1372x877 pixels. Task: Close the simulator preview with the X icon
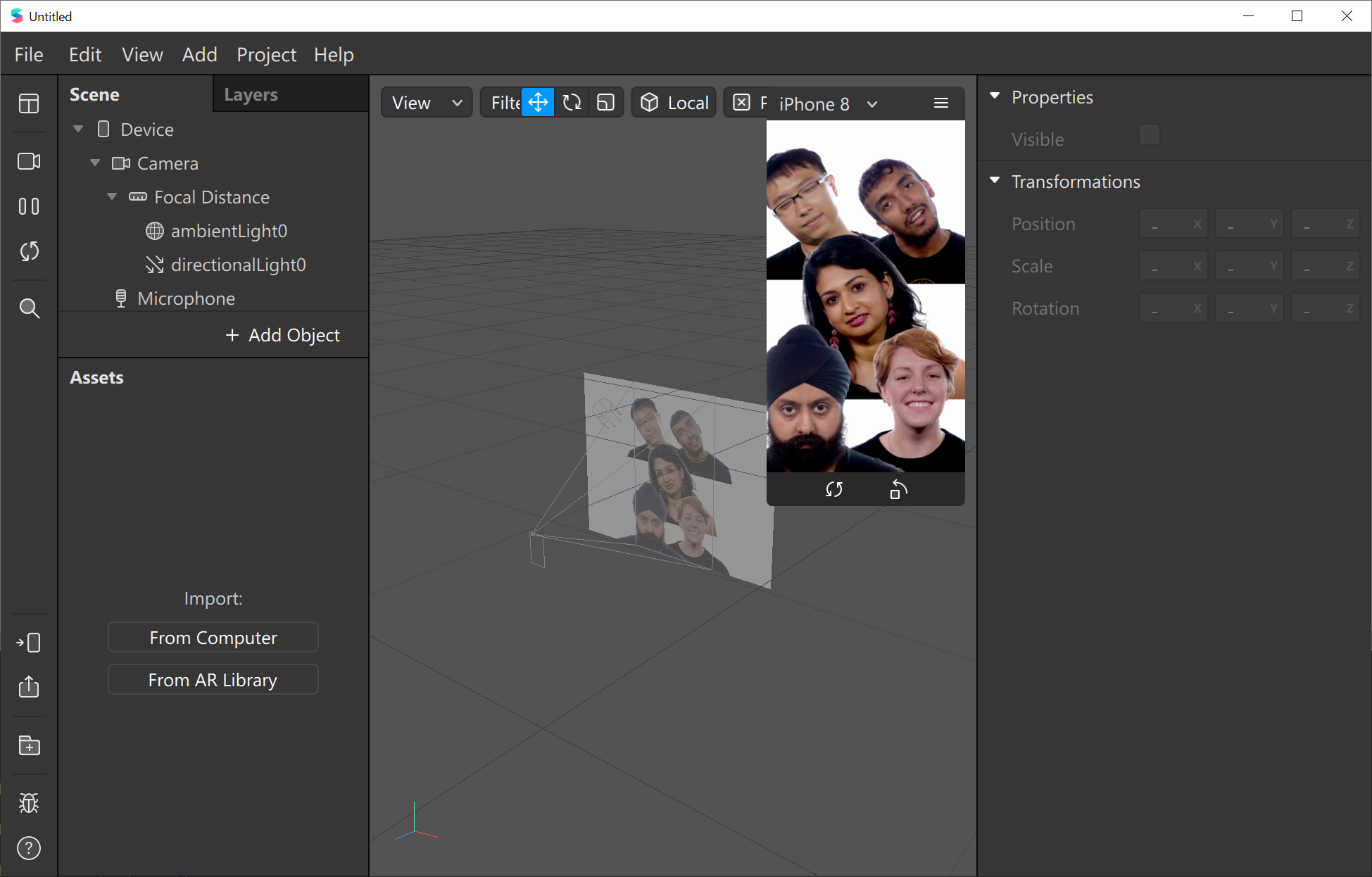tap(741, 103)
